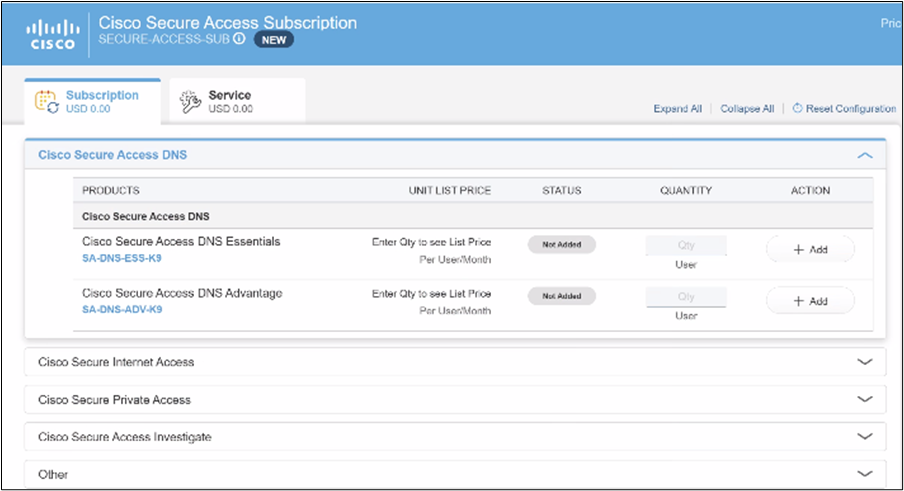Add Cisco Secure Access DNS Essentials
Viewport: 904px width, 491px height.
coord(810,249)
